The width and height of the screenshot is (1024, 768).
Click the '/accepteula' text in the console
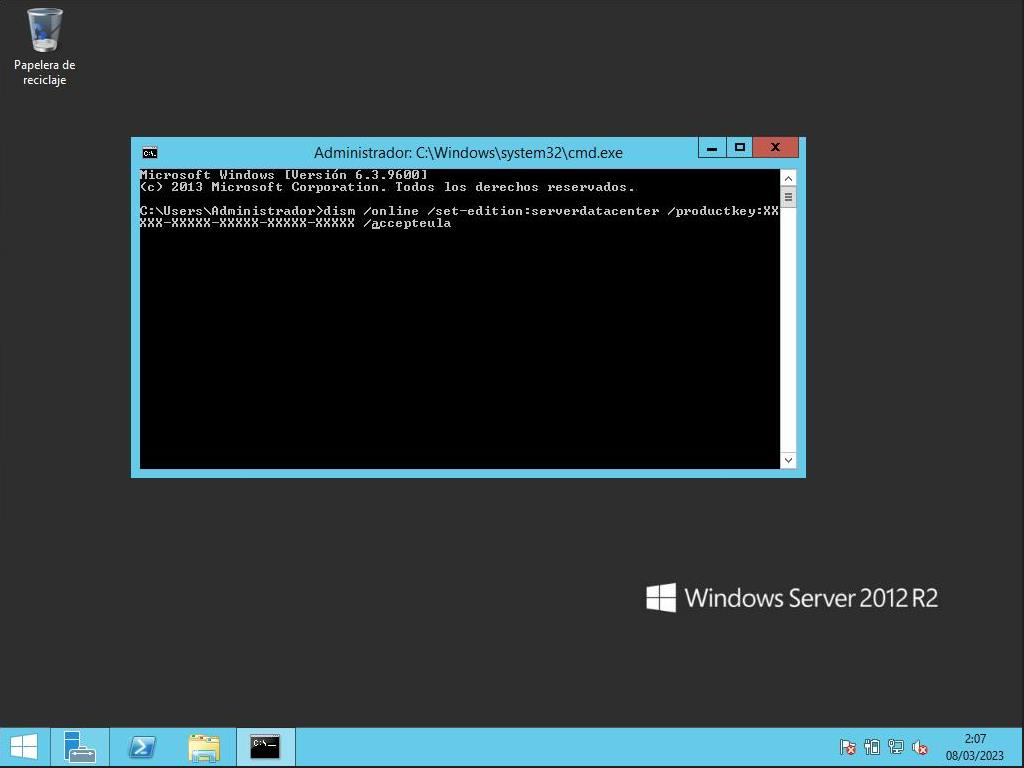[407, 223]
